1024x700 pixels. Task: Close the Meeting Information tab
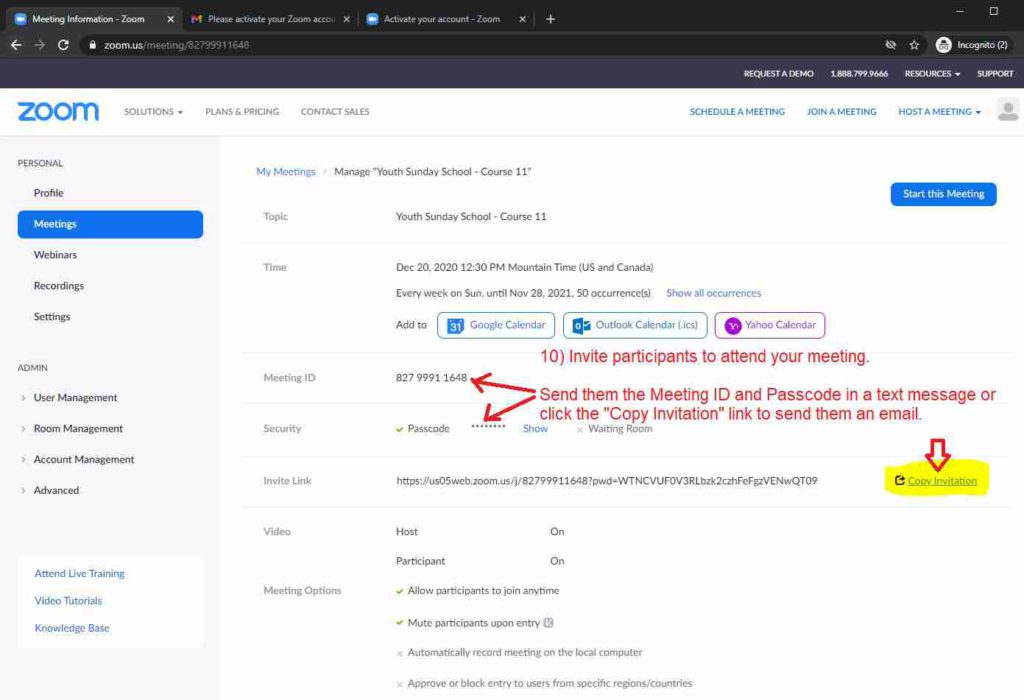click(x=170, y=19)
